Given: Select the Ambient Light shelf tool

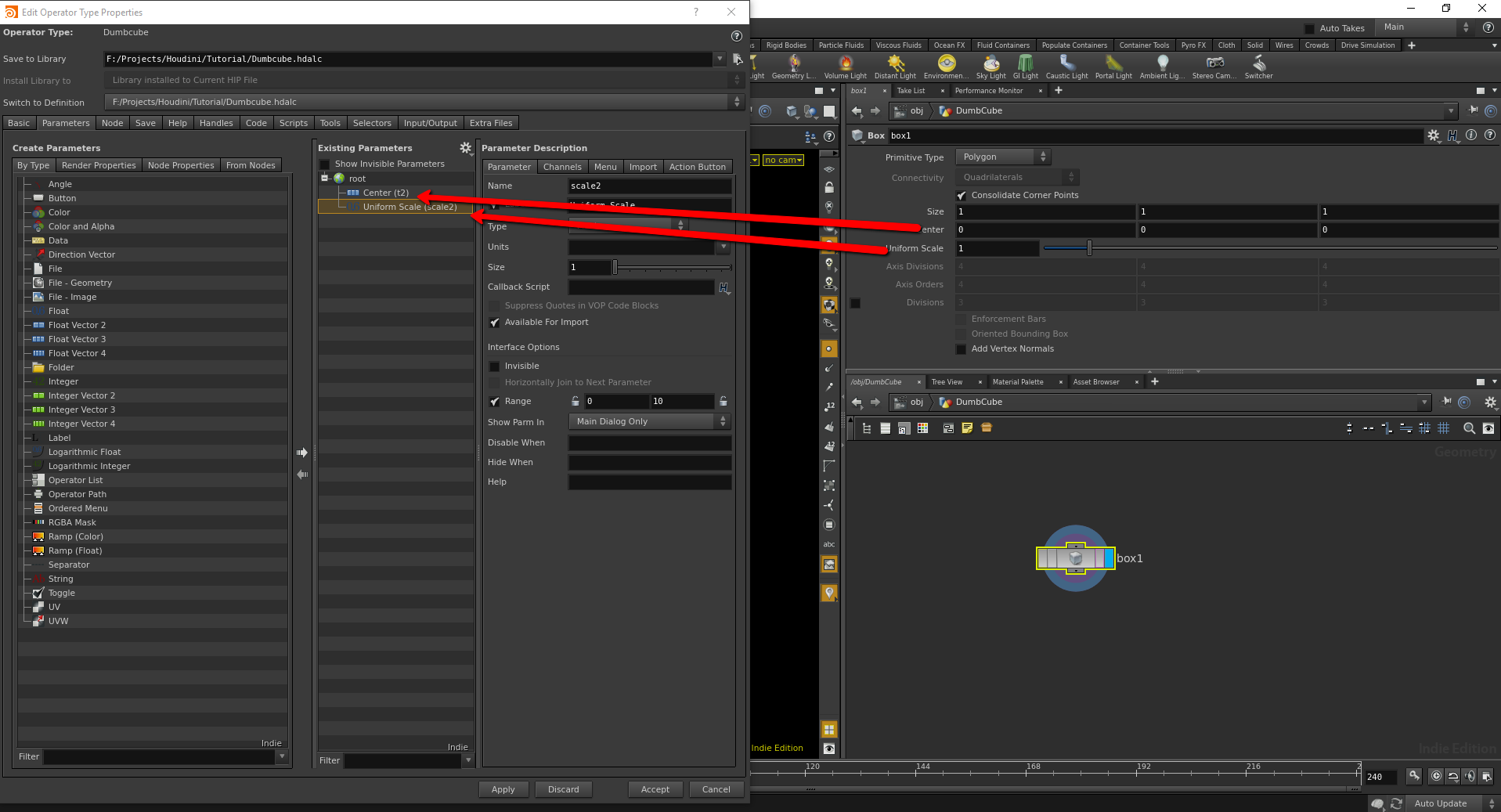Looking at the screenshot, I should (x=1162, y=67).
